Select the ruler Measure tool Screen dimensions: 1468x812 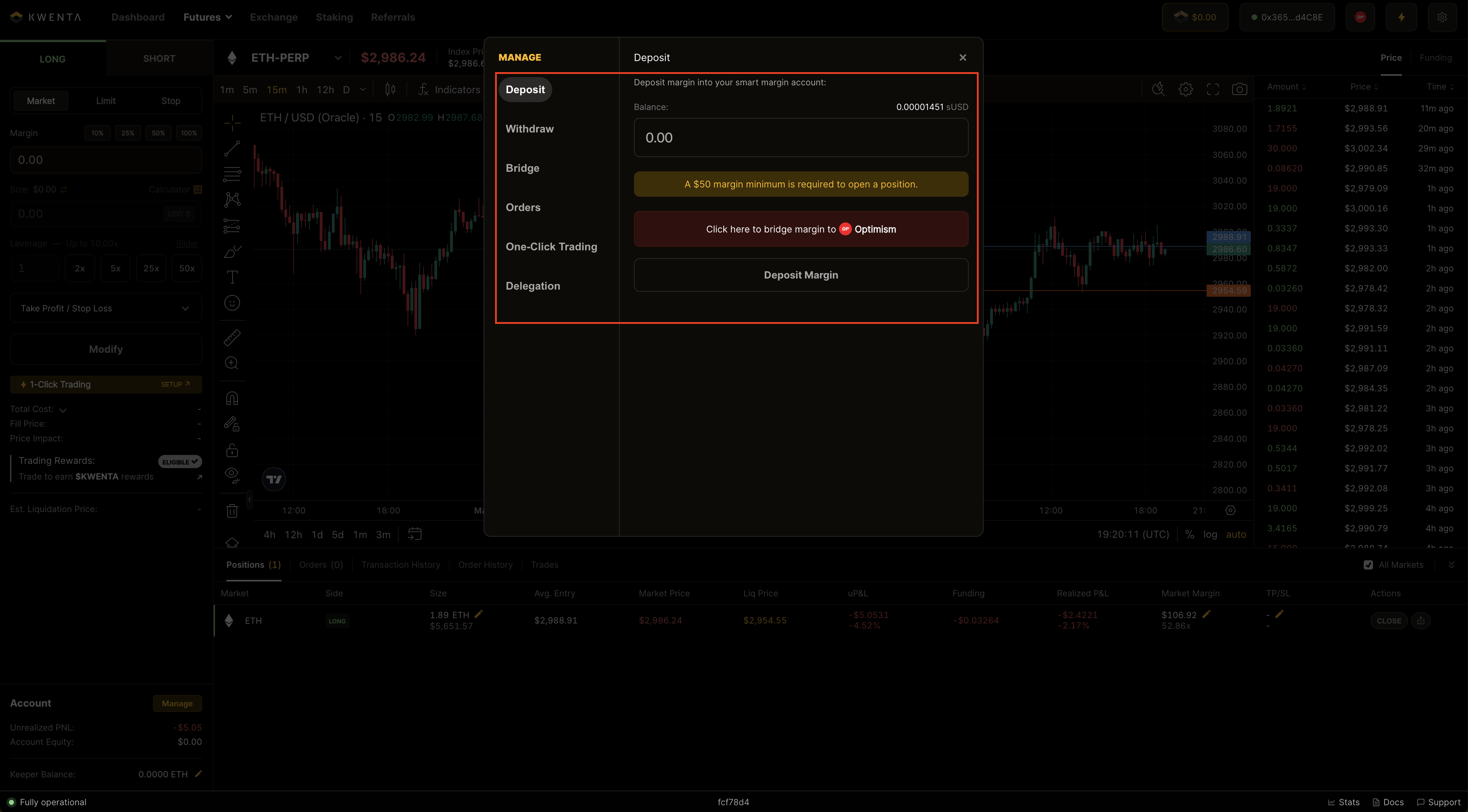coord(232,338)
